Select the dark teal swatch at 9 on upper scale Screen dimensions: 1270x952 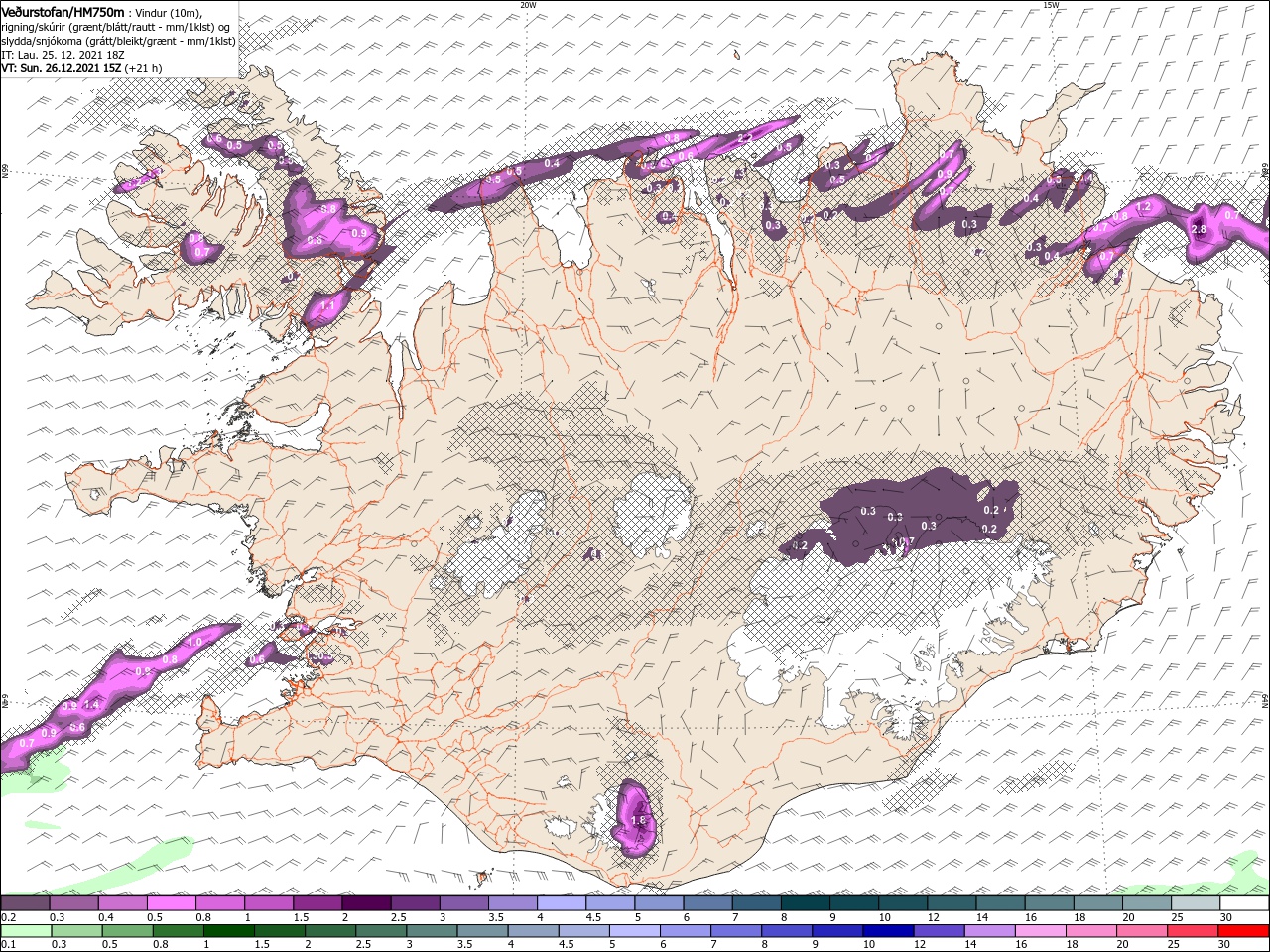[x=854, y=903]
